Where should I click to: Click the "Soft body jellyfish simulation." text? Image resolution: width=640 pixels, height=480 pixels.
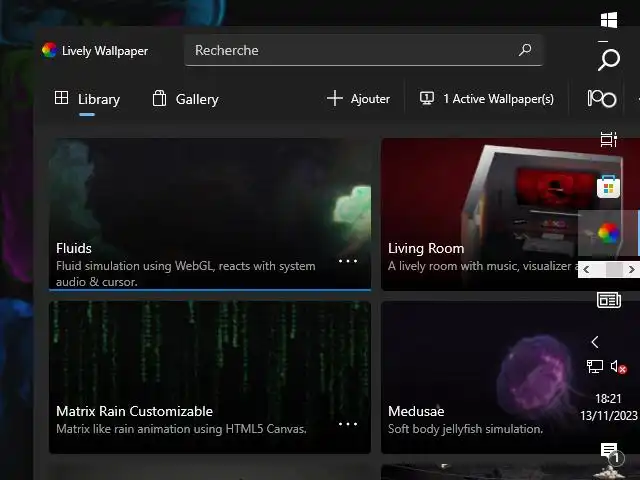pos(465,429)
